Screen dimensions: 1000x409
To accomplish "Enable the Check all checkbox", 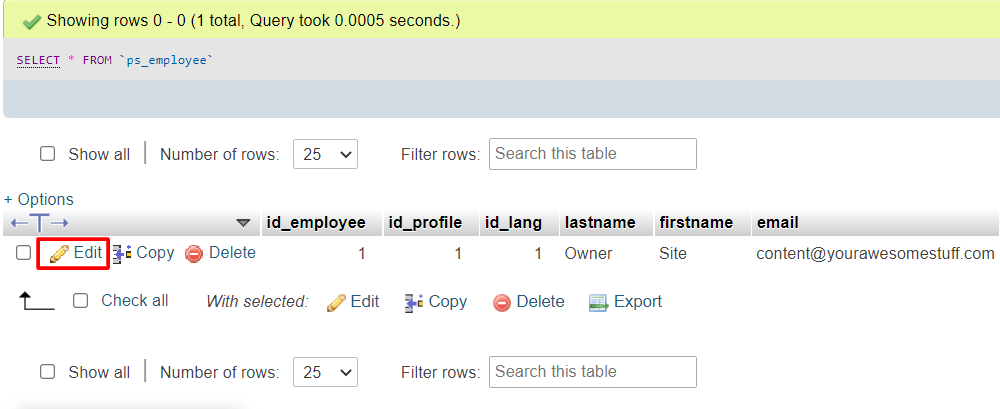I will click(81, 300).
